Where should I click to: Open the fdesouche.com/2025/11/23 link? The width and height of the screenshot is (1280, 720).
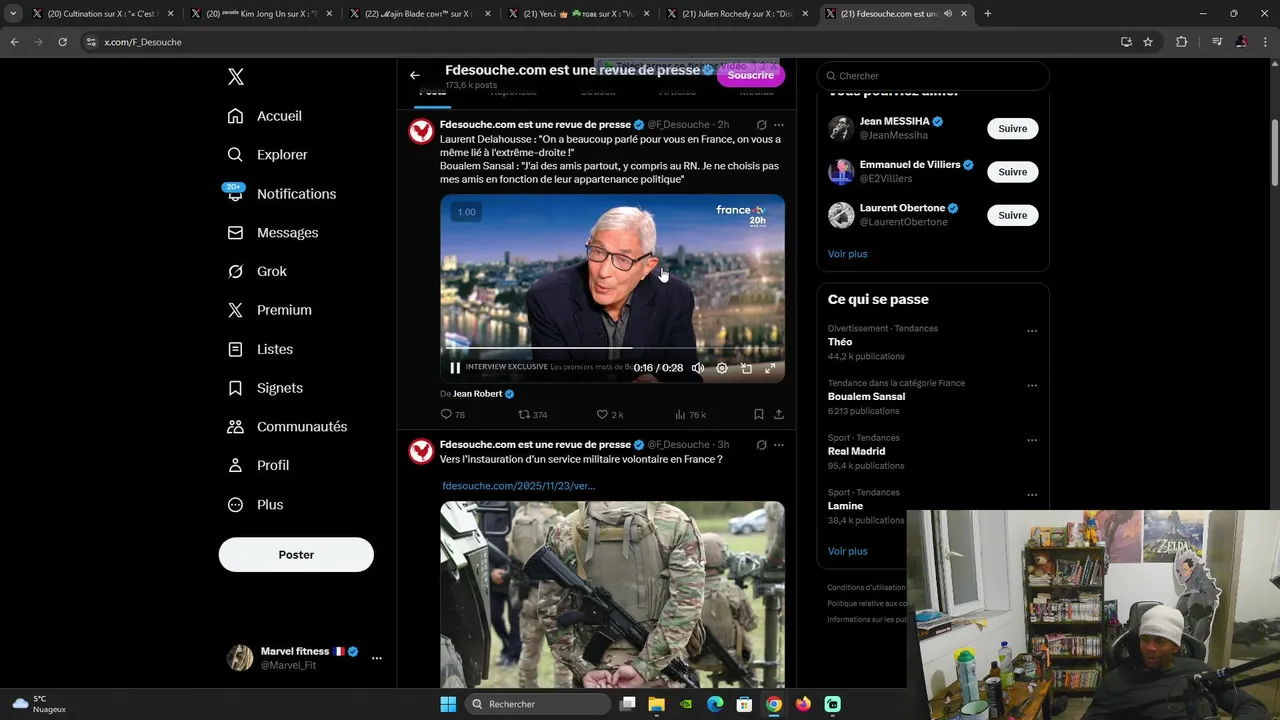518,486
